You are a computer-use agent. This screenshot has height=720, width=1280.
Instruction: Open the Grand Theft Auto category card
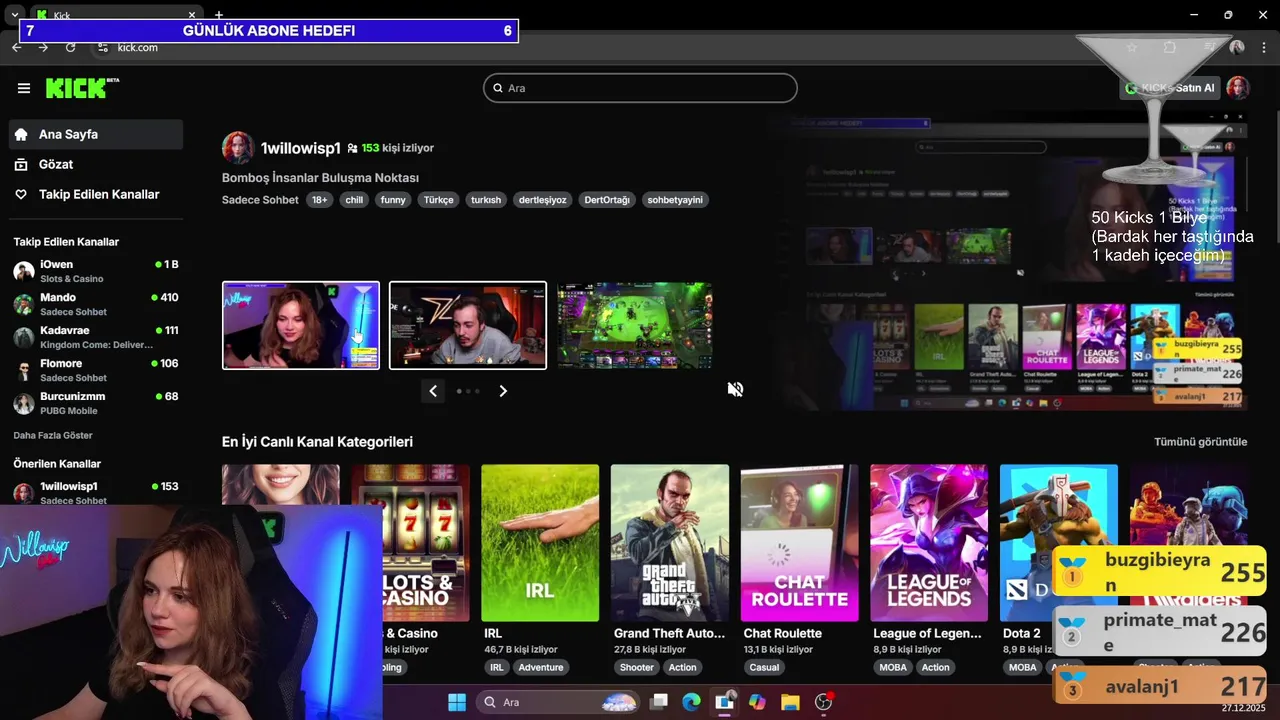tap(670, 543)
